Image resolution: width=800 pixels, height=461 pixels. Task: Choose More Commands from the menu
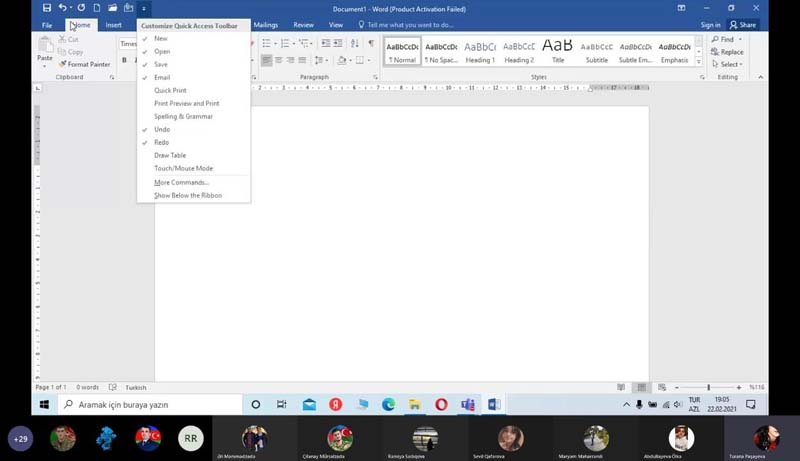pos(181,182)
